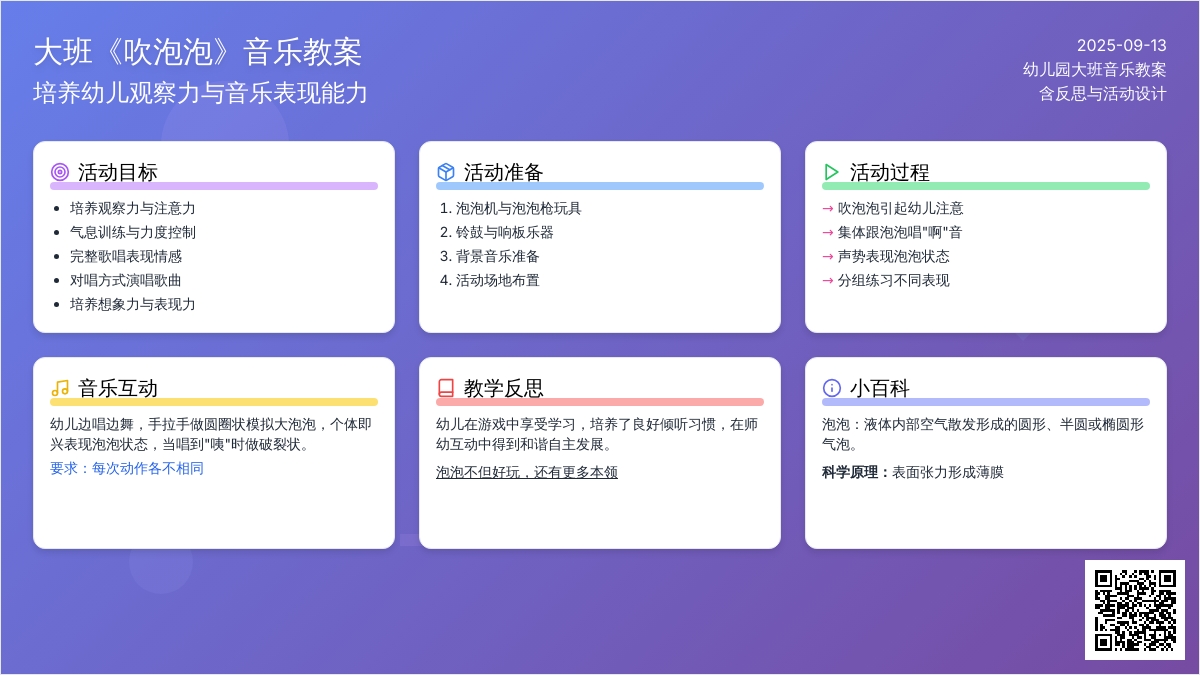
Task: Click the music note icon beside 音乐互动
Action: [60, 388]
